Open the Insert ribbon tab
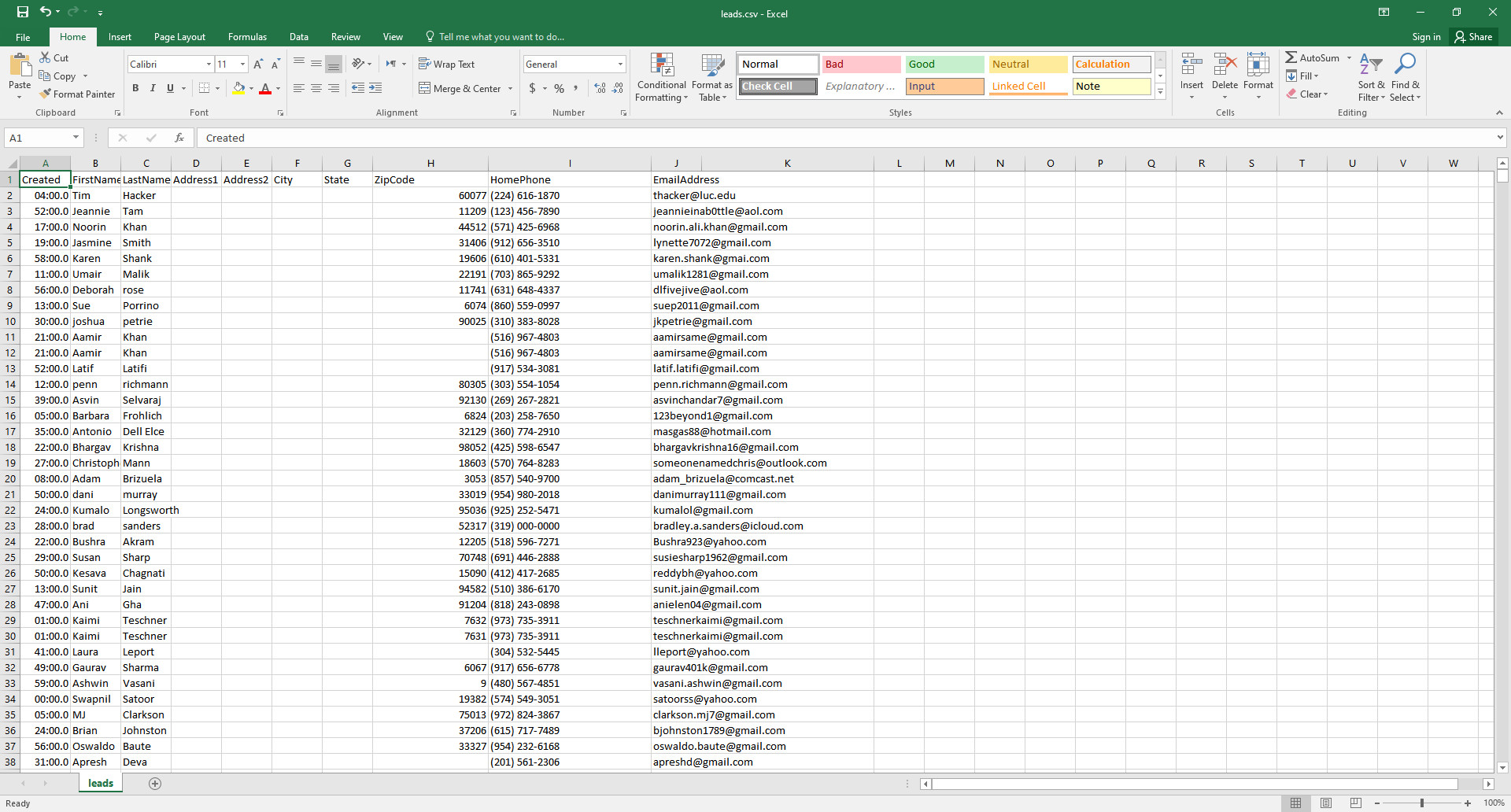 click(x=120, y=37)
